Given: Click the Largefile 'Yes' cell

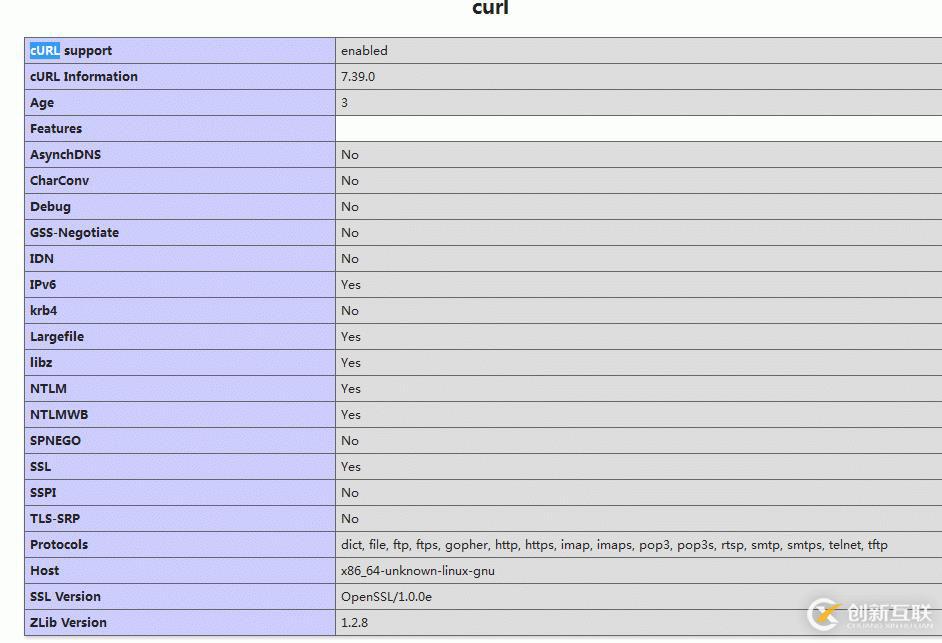Looking at the screenshot, I should pos(349,336).
